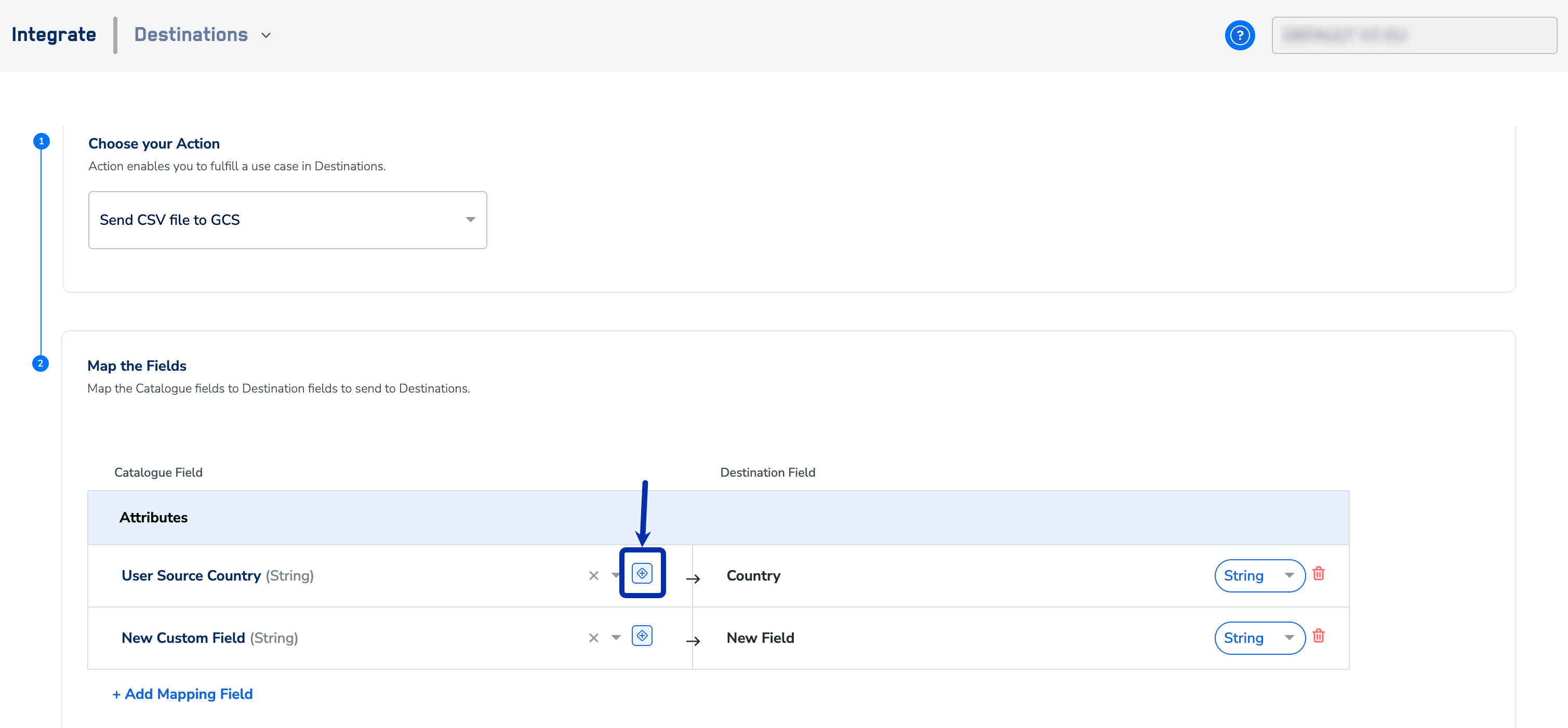
Task: Expand the New Custom Field dropdown arrow
Action: (616, 638)
